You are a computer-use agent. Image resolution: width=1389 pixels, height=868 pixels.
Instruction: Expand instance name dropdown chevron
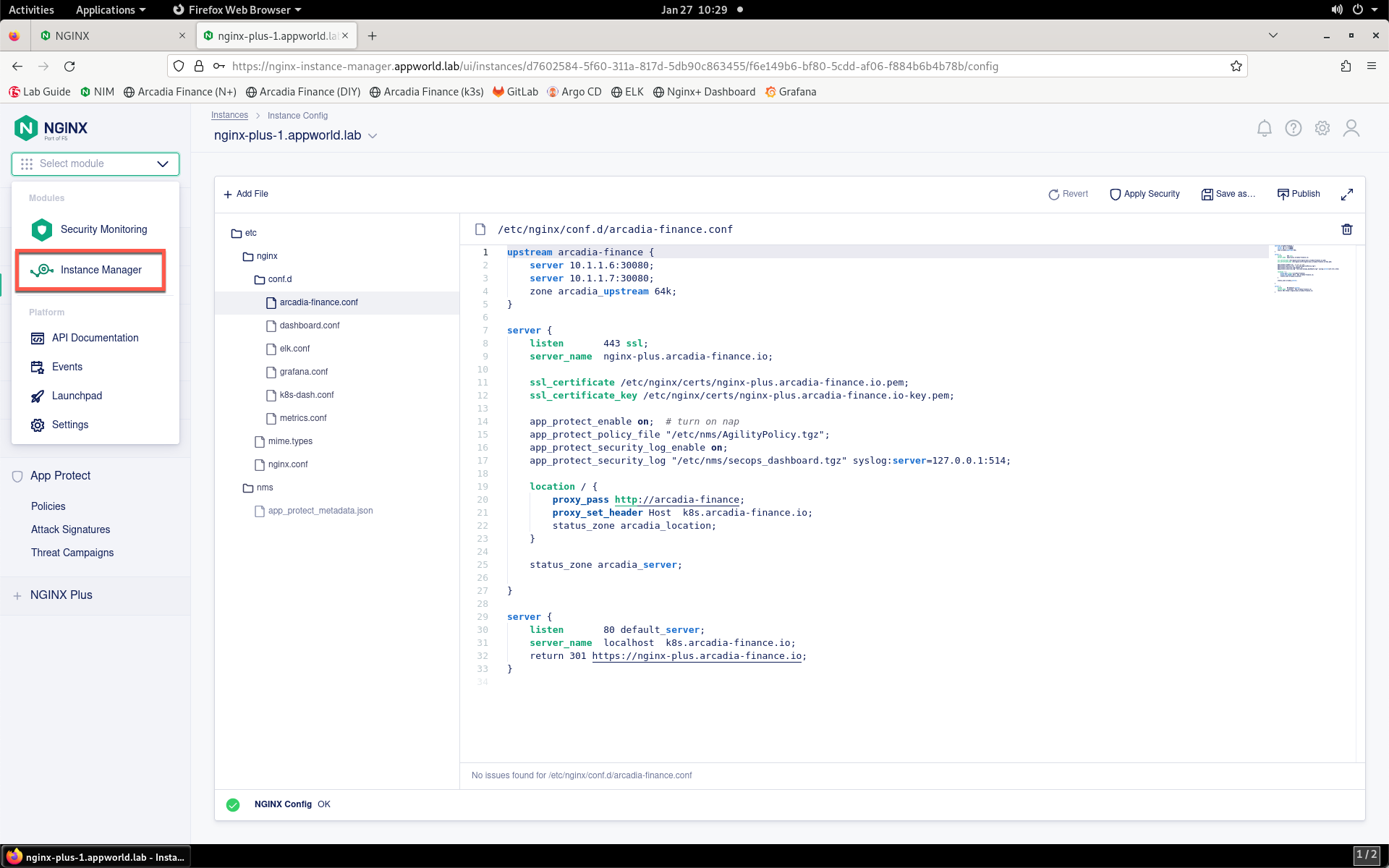[373, 136]
